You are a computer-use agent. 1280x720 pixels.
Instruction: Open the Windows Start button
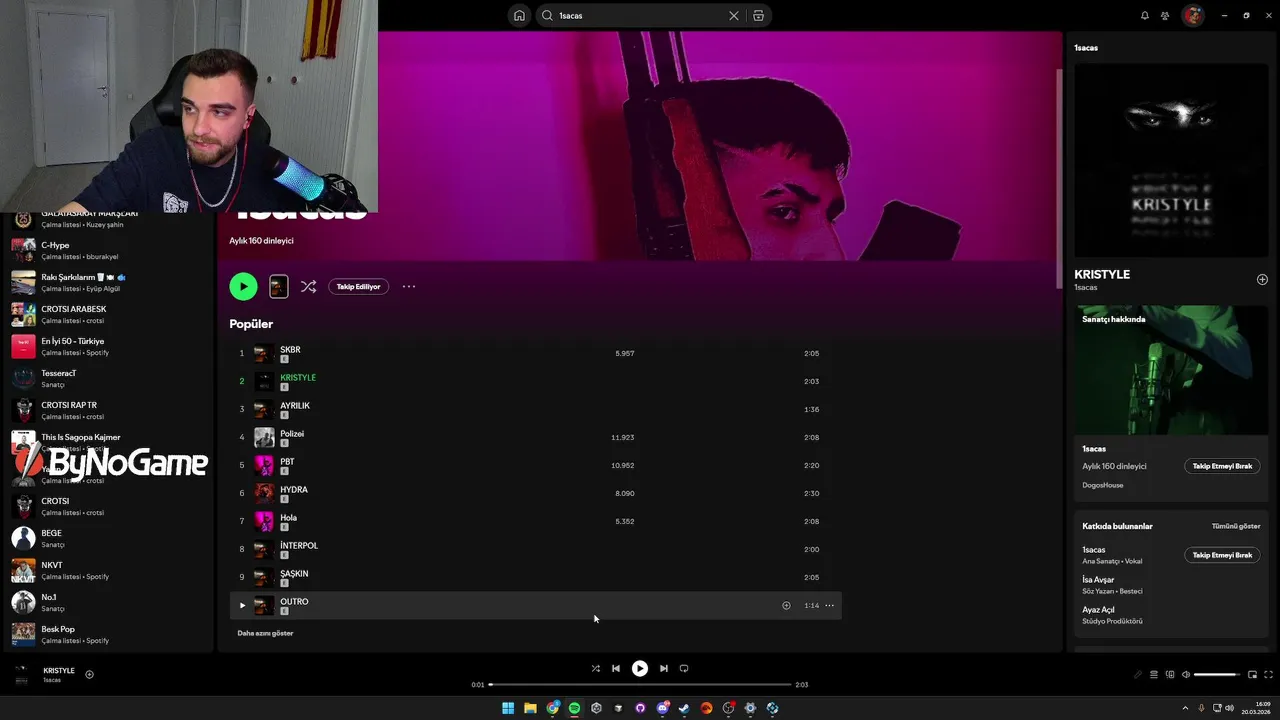click(x=508, y=708)
